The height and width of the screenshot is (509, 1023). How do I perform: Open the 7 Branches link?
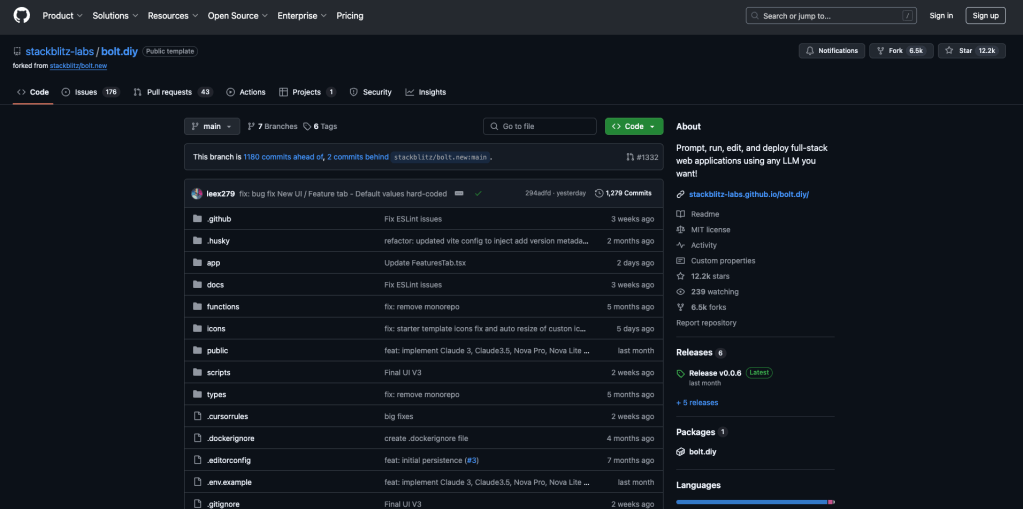coord(273,127)
